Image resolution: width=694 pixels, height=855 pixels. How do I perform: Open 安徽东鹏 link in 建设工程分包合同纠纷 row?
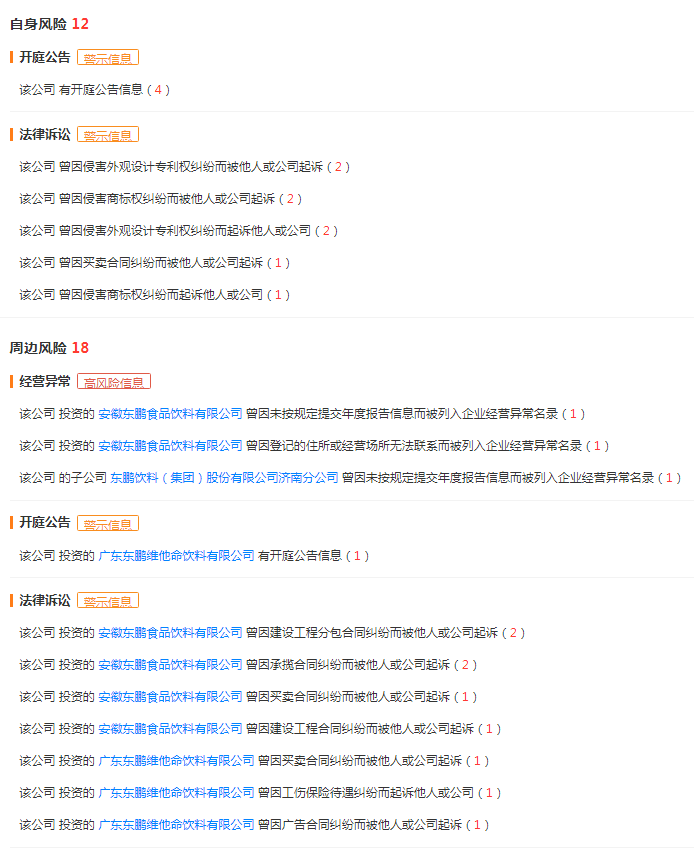[170, 633]
